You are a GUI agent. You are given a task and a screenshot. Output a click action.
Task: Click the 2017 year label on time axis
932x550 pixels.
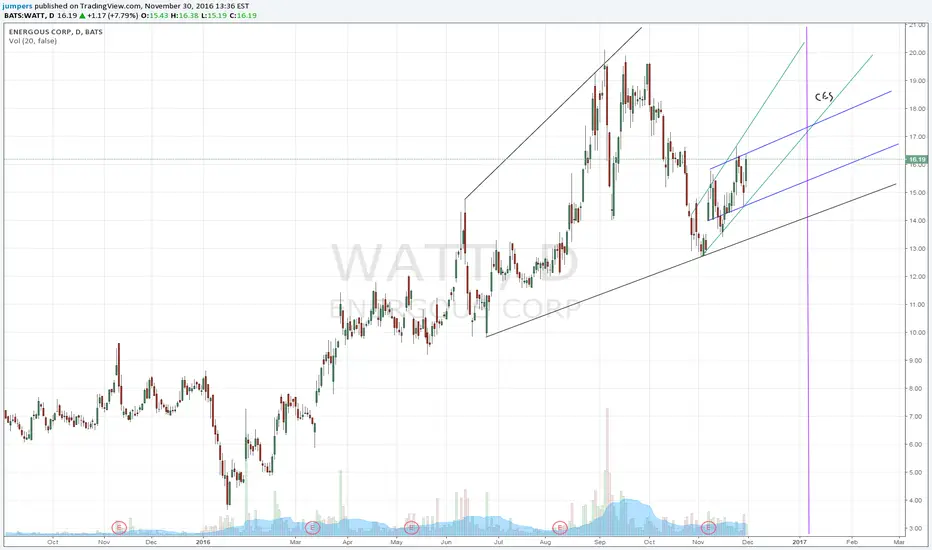point(799,542)
